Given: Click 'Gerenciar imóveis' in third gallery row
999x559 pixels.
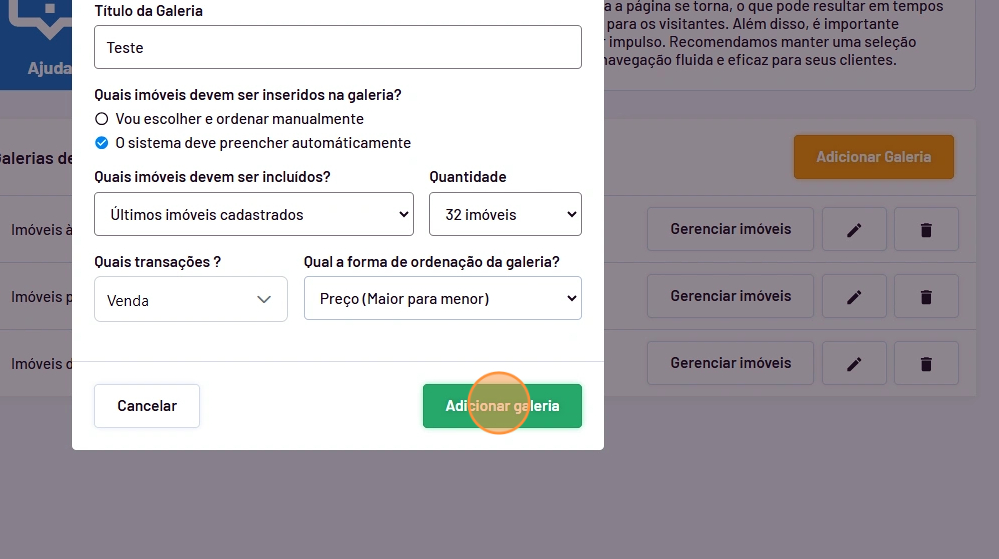Looking at the screenshot, I should pyautogui.click(x=730, y=363).
